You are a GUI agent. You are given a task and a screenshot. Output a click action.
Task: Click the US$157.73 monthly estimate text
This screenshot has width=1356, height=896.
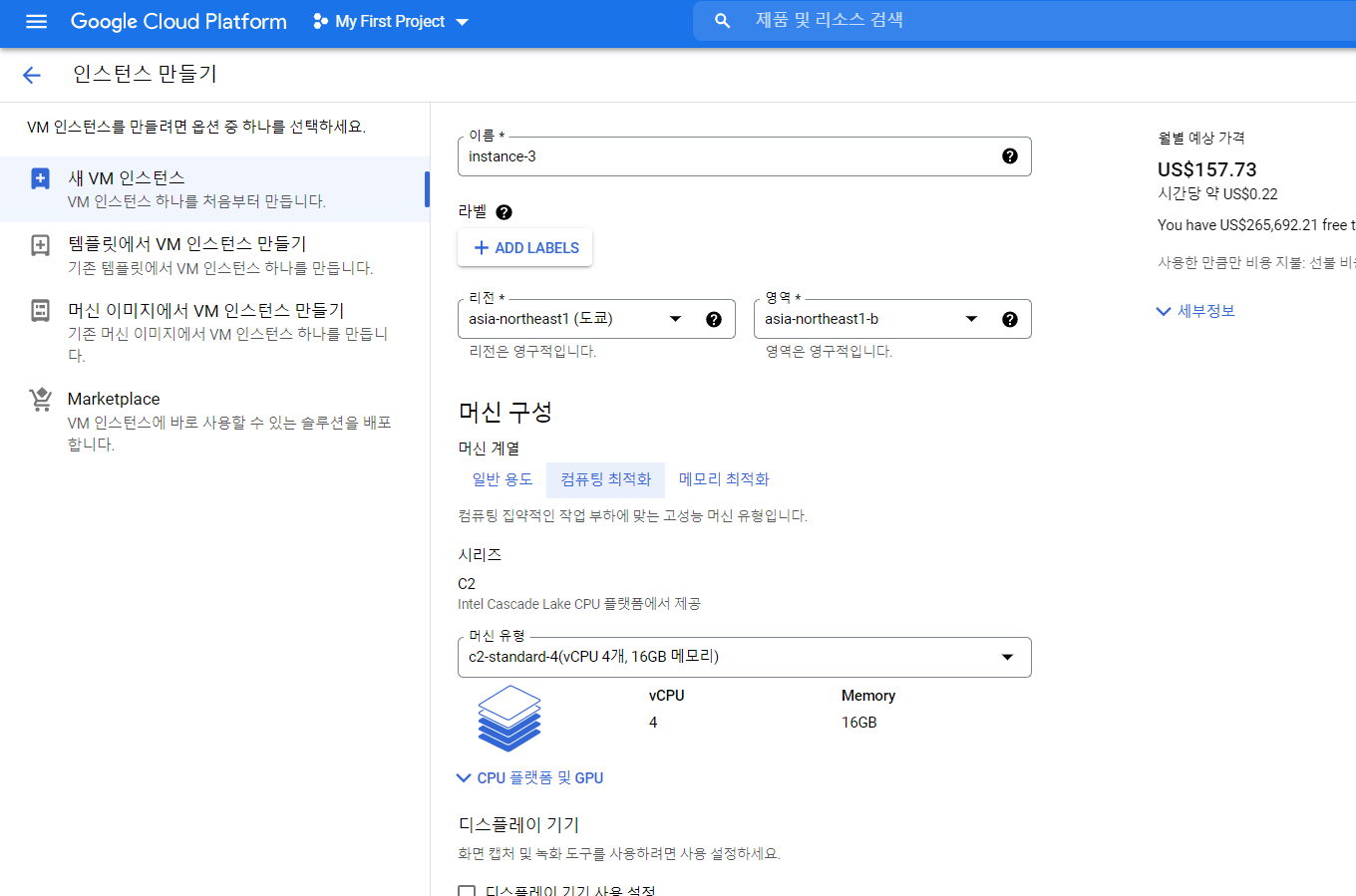click(x=1206, y=169)
